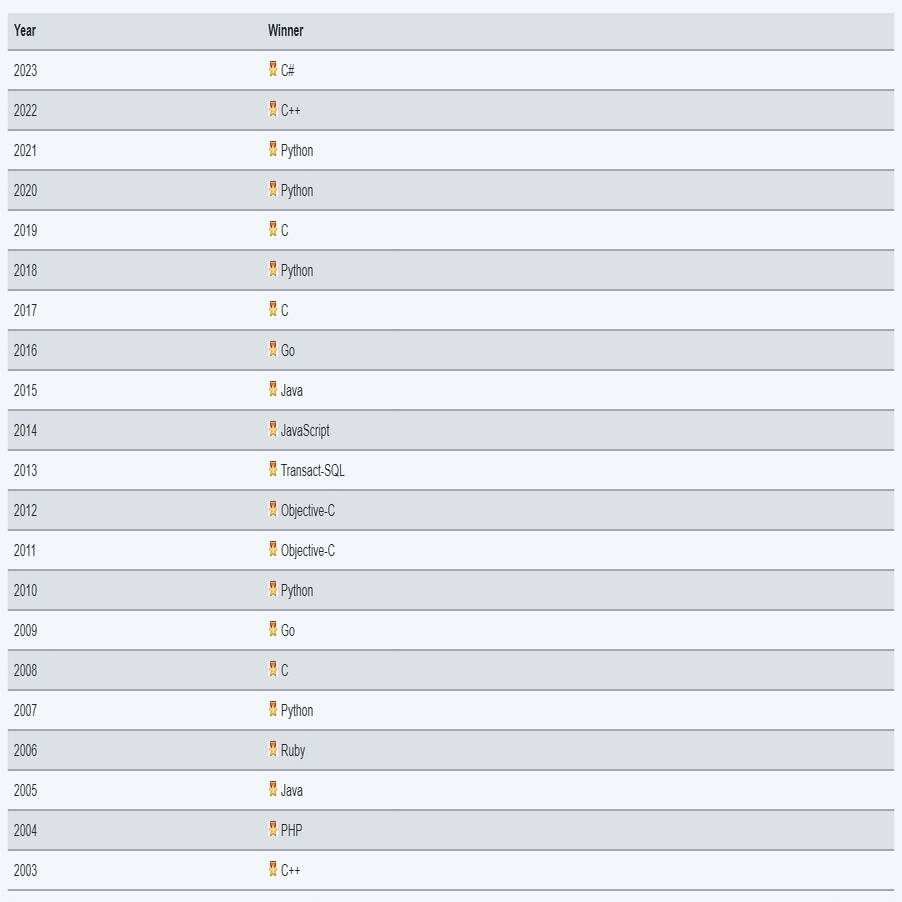Click the medal icon beside PHP
Image resolution: width=902 pixels, height=902 pixels.
[273, 829]
